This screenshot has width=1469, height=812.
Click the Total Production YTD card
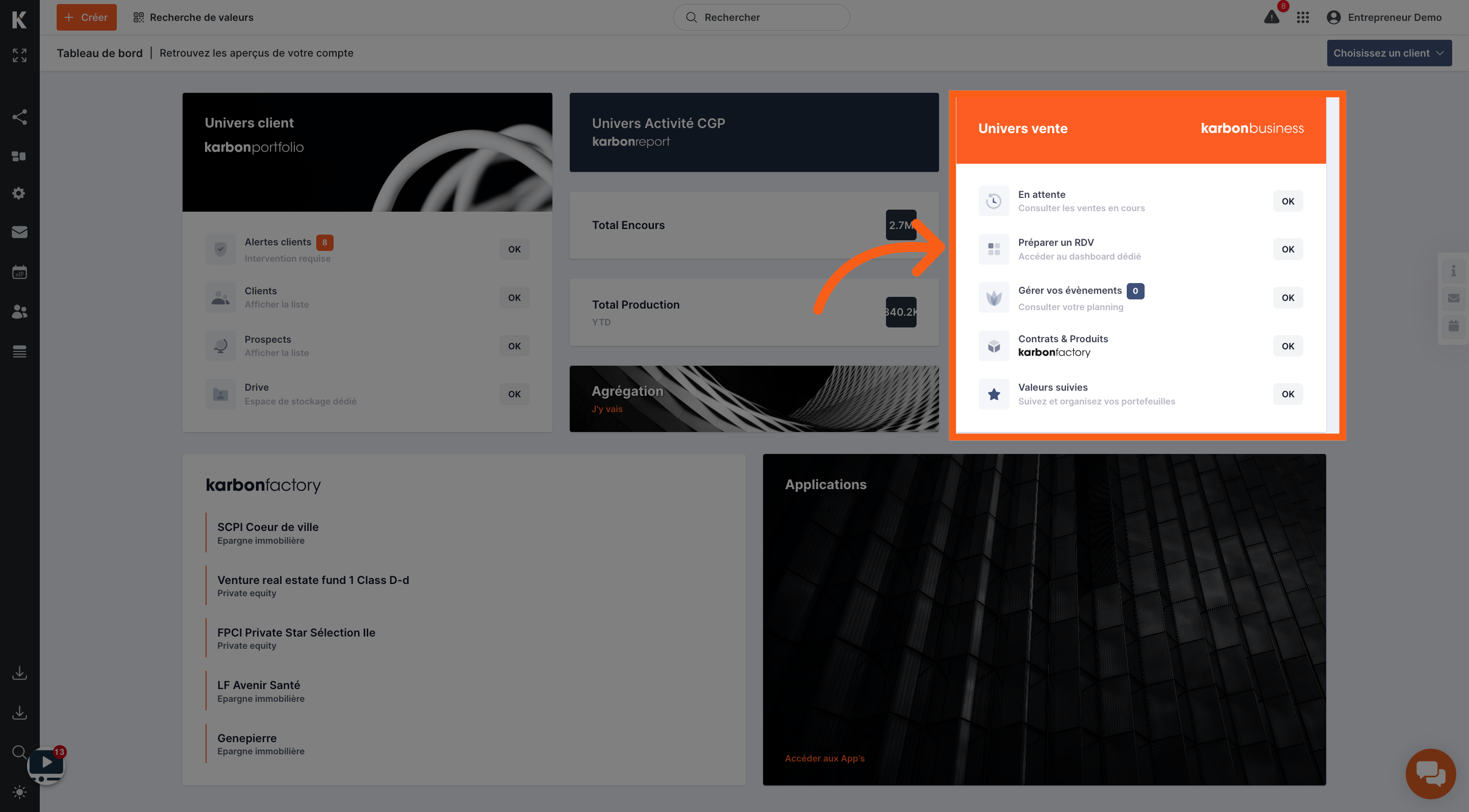(754, 312)
